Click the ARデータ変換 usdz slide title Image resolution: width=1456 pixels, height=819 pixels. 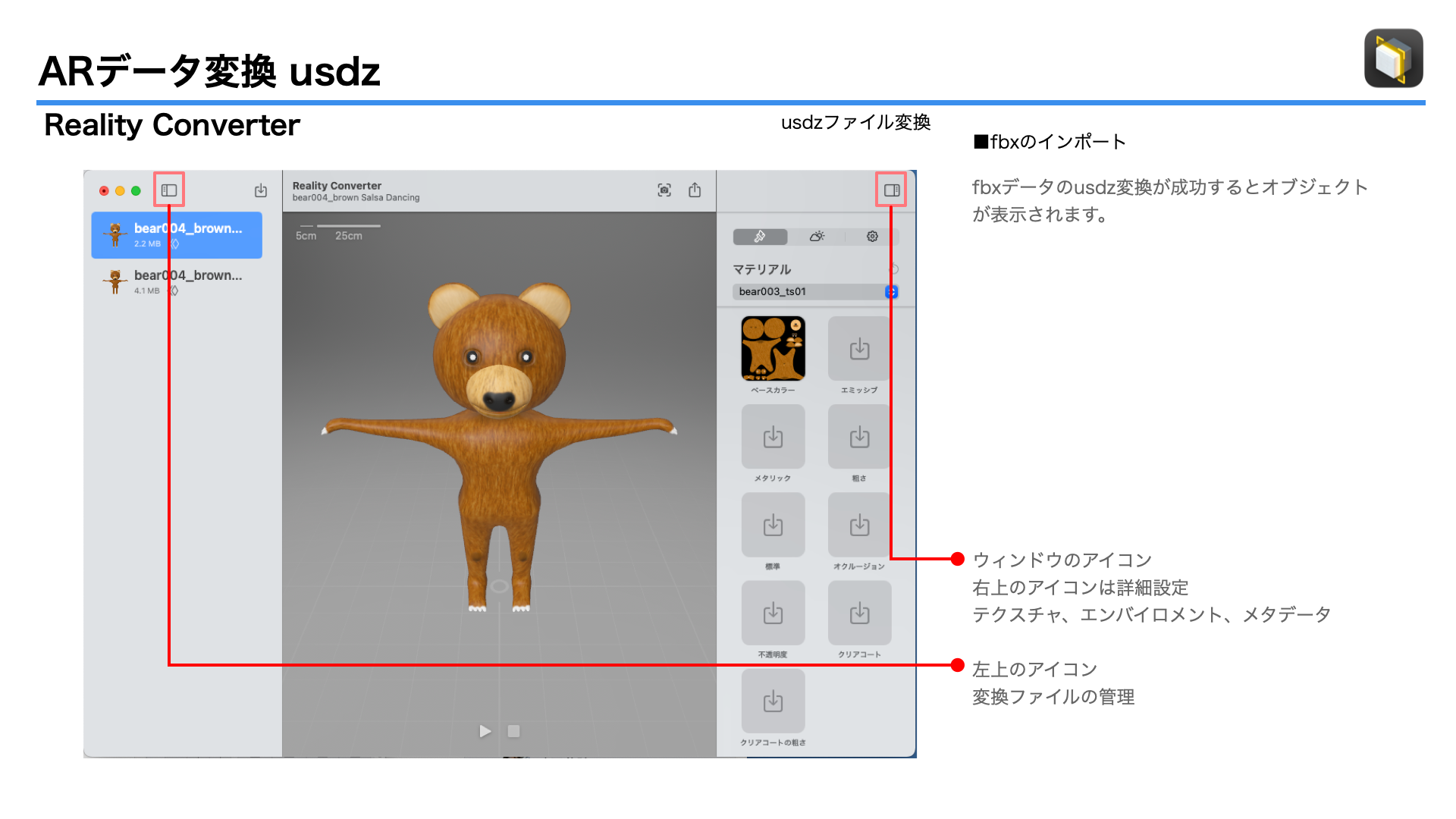click(x=209, y=71)
